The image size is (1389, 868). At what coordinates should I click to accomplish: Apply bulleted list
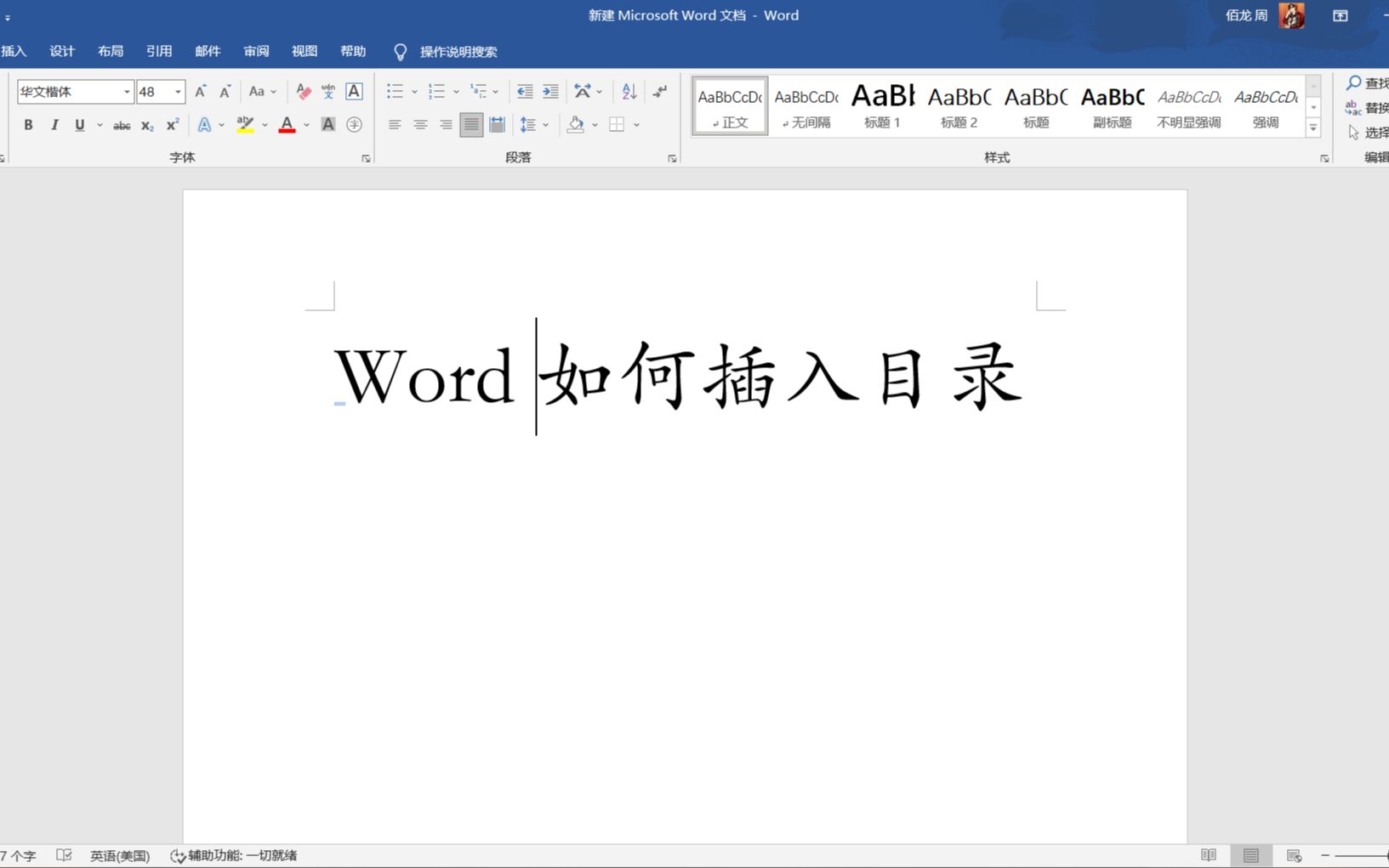[x=395, y=92]
